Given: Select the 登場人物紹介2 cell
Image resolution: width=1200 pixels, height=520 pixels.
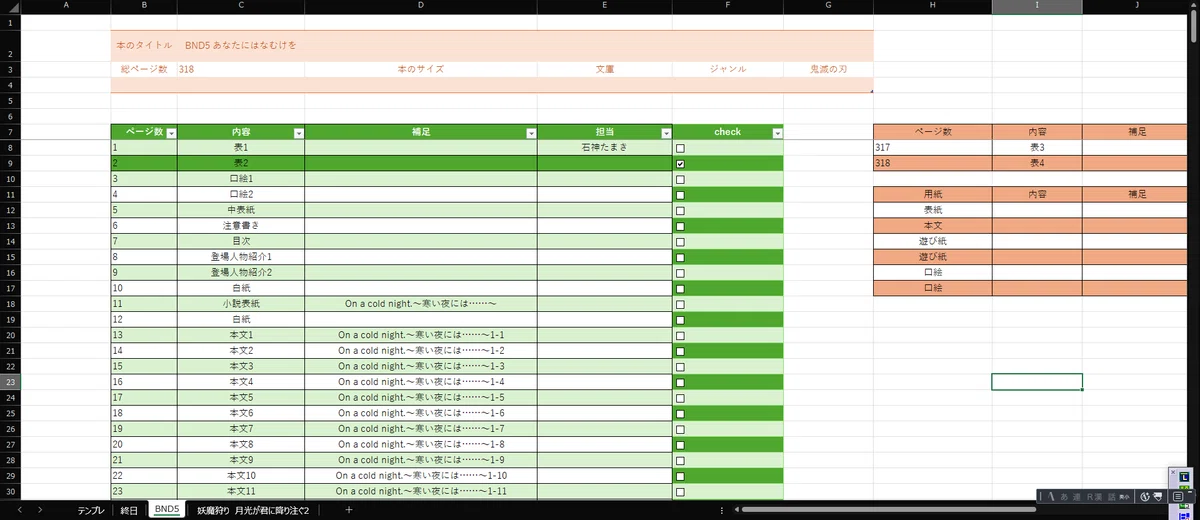Looking at the screenshot, I should (241, 273).
